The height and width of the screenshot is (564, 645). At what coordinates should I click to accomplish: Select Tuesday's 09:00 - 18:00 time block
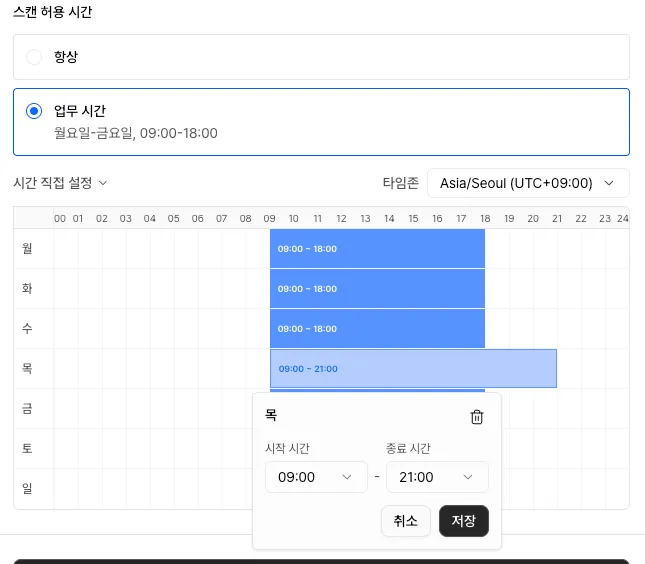(377, 289)
